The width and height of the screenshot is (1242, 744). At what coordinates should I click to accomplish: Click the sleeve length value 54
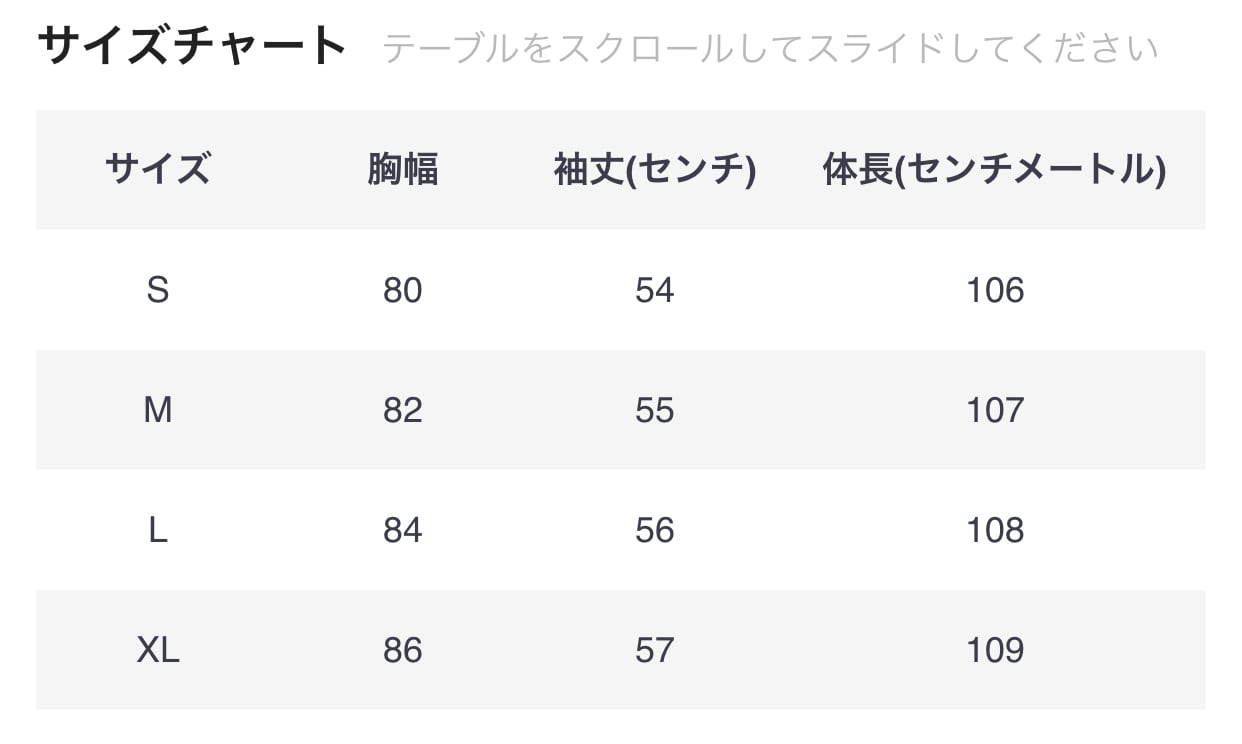[x=655, y=290]
